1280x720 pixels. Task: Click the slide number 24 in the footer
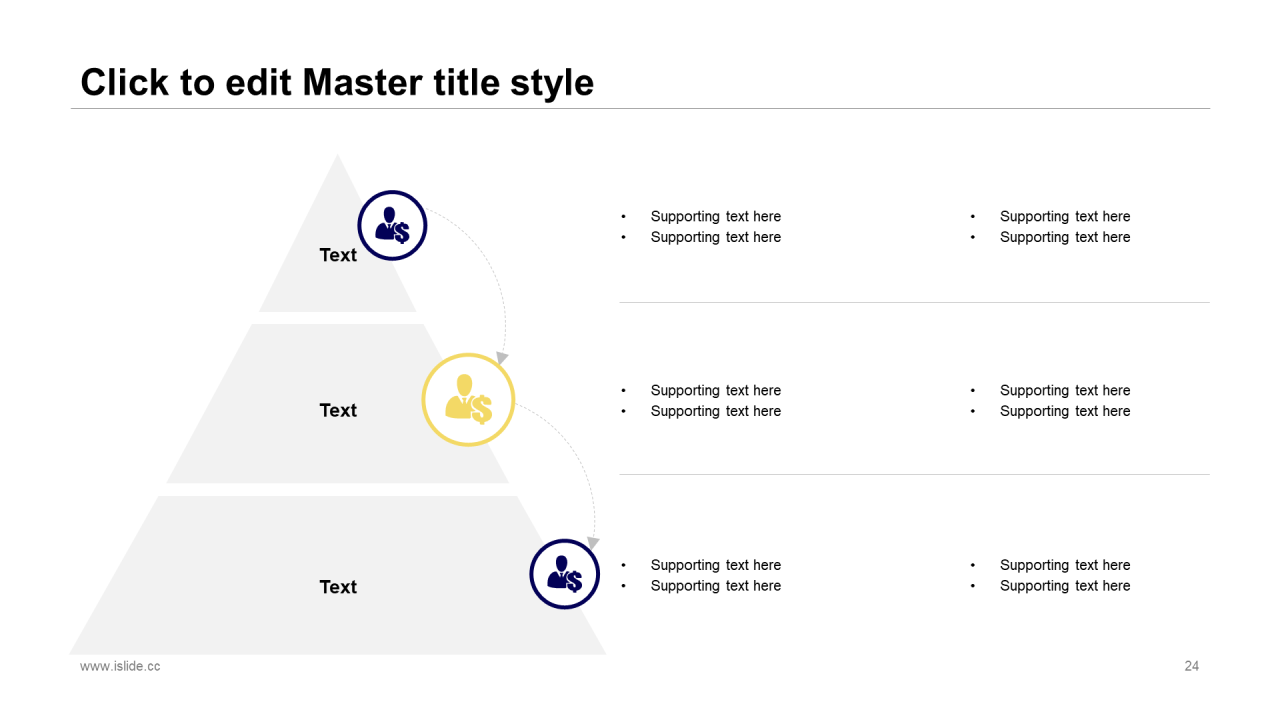click(1191, 666)
